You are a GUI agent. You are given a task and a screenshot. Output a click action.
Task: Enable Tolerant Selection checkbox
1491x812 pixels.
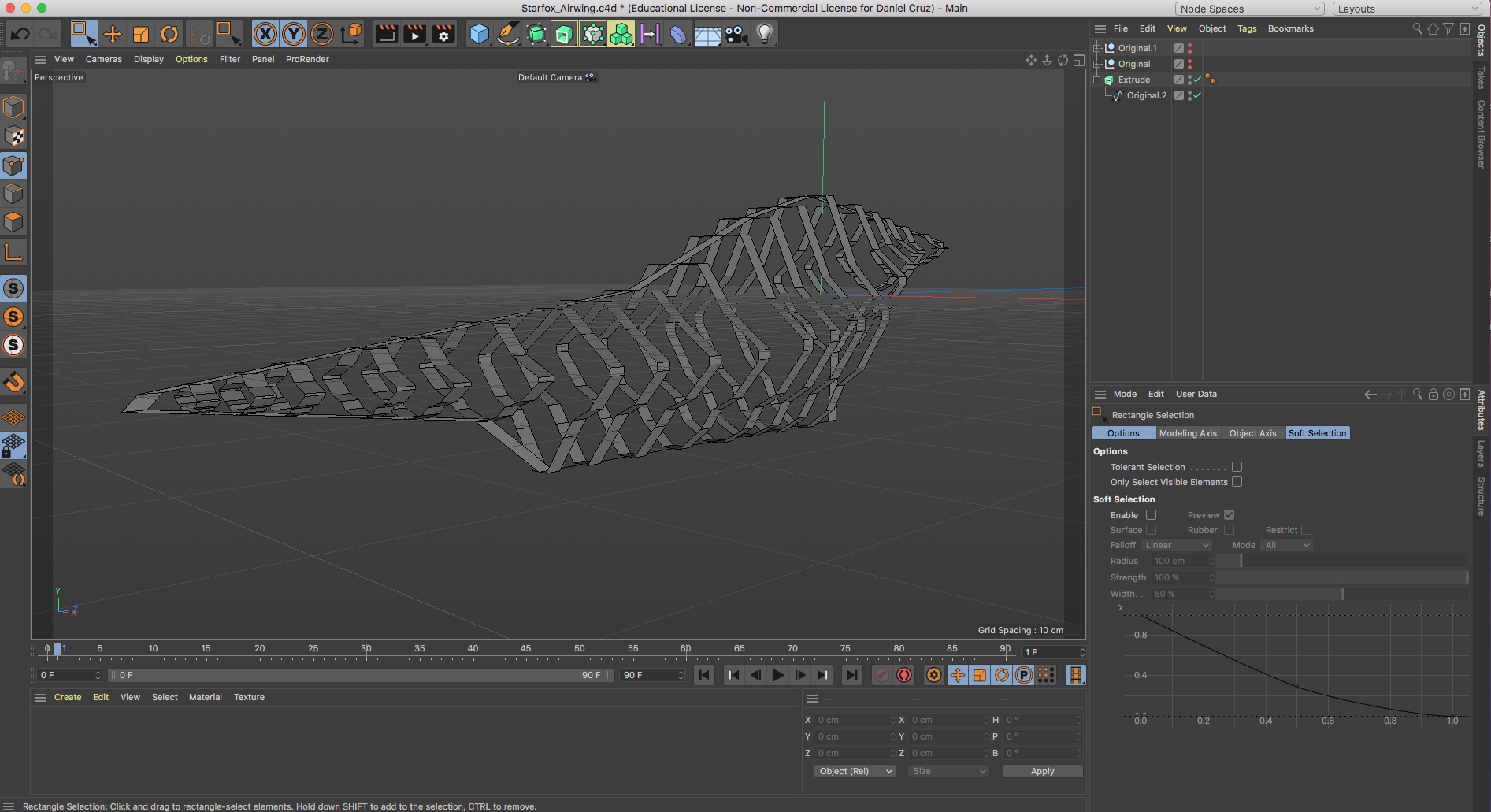click(x=1237, y=467)
